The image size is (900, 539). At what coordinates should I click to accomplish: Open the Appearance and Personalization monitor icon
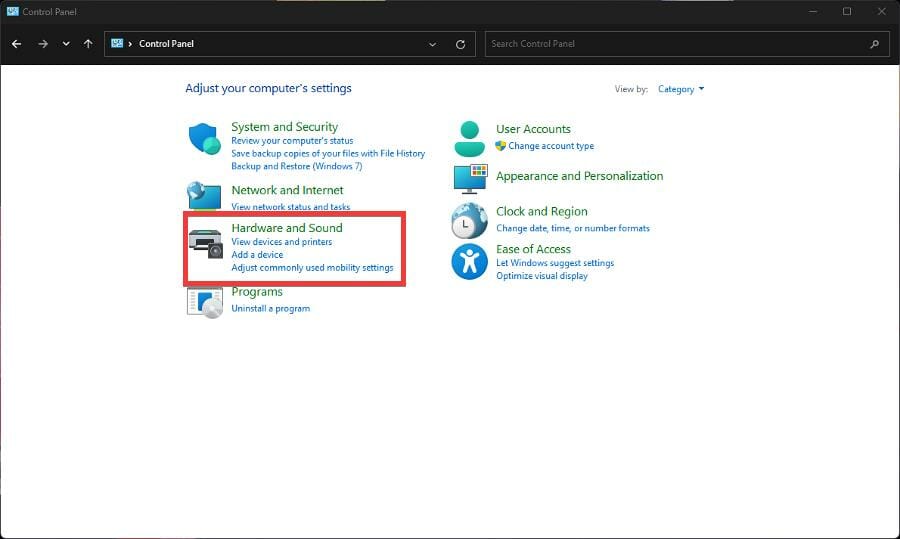[470, 179]
